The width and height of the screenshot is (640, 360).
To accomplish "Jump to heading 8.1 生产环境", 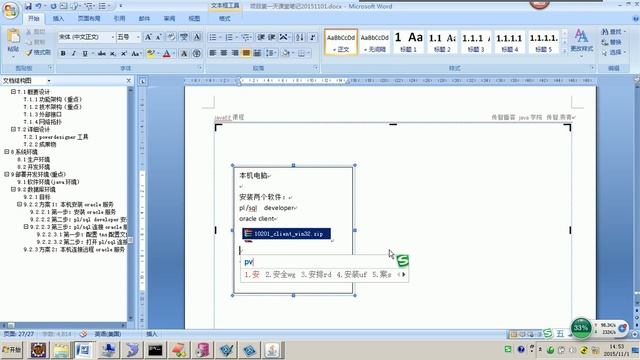I will tap(33, 159).
